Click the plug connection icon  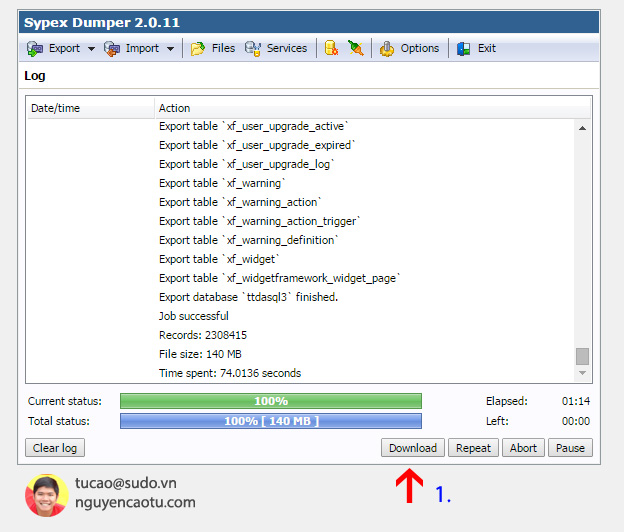tap(356, 48)
